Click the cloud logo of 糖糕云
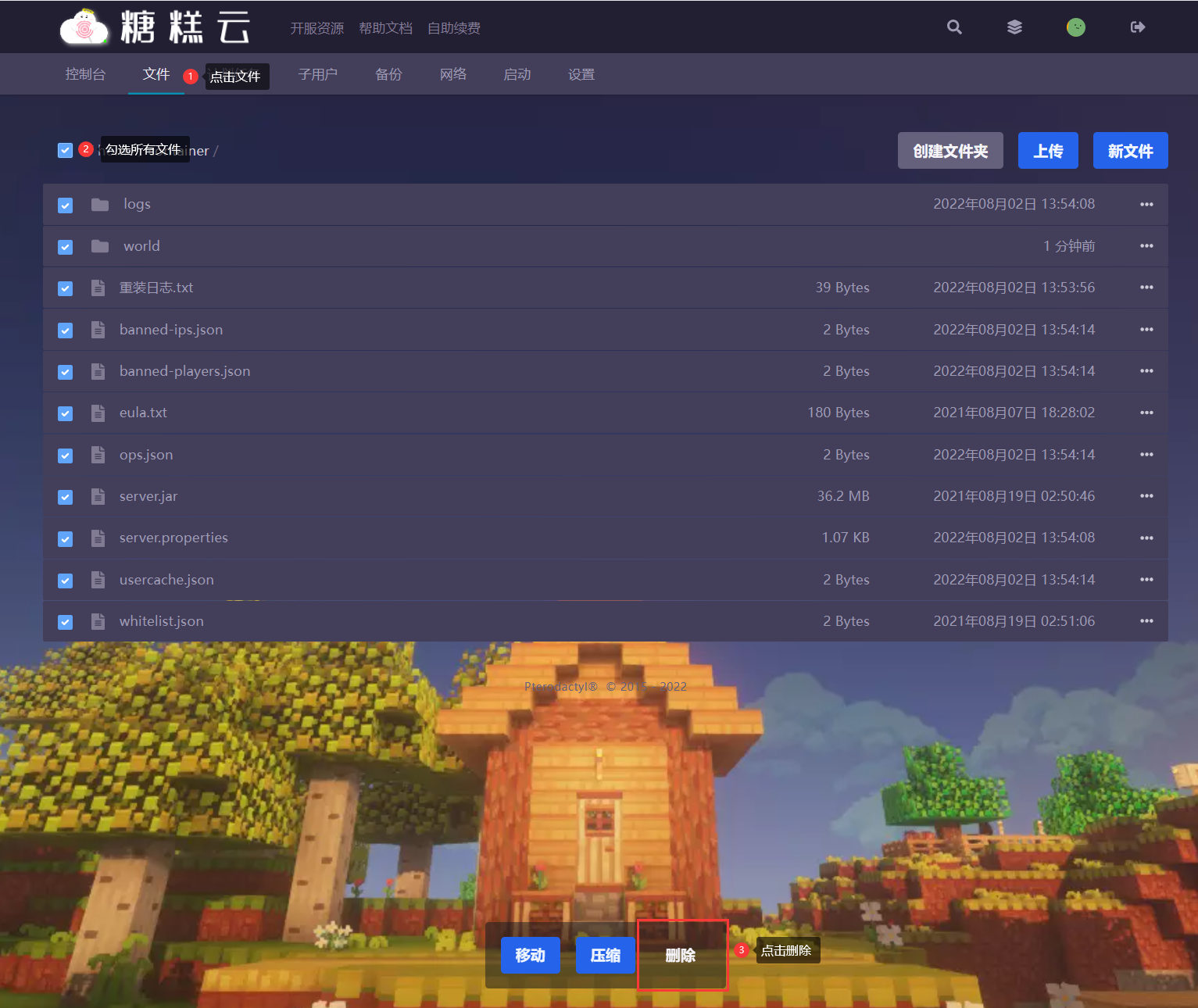 pyautogui.click(x=84, y=27)
